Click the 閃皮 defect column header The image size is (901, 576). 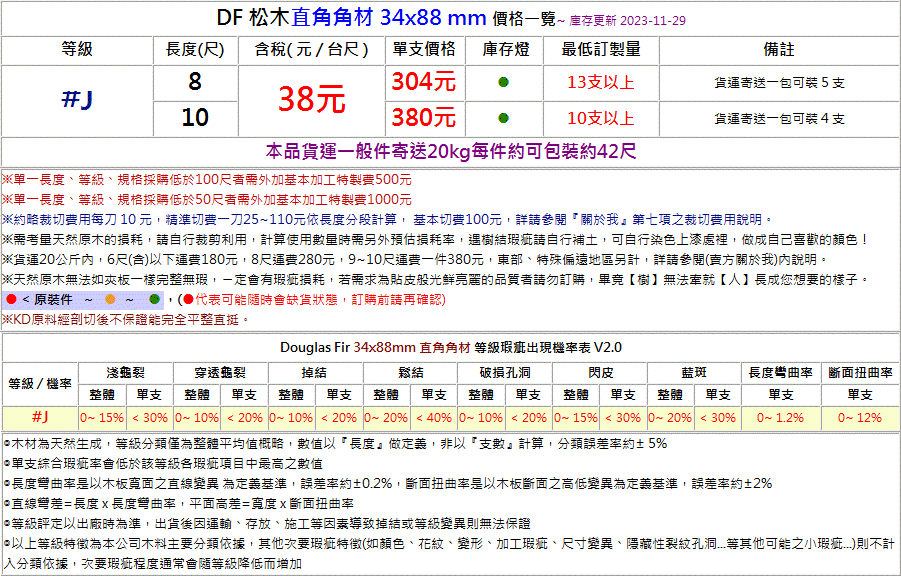(x=600, y=373)
